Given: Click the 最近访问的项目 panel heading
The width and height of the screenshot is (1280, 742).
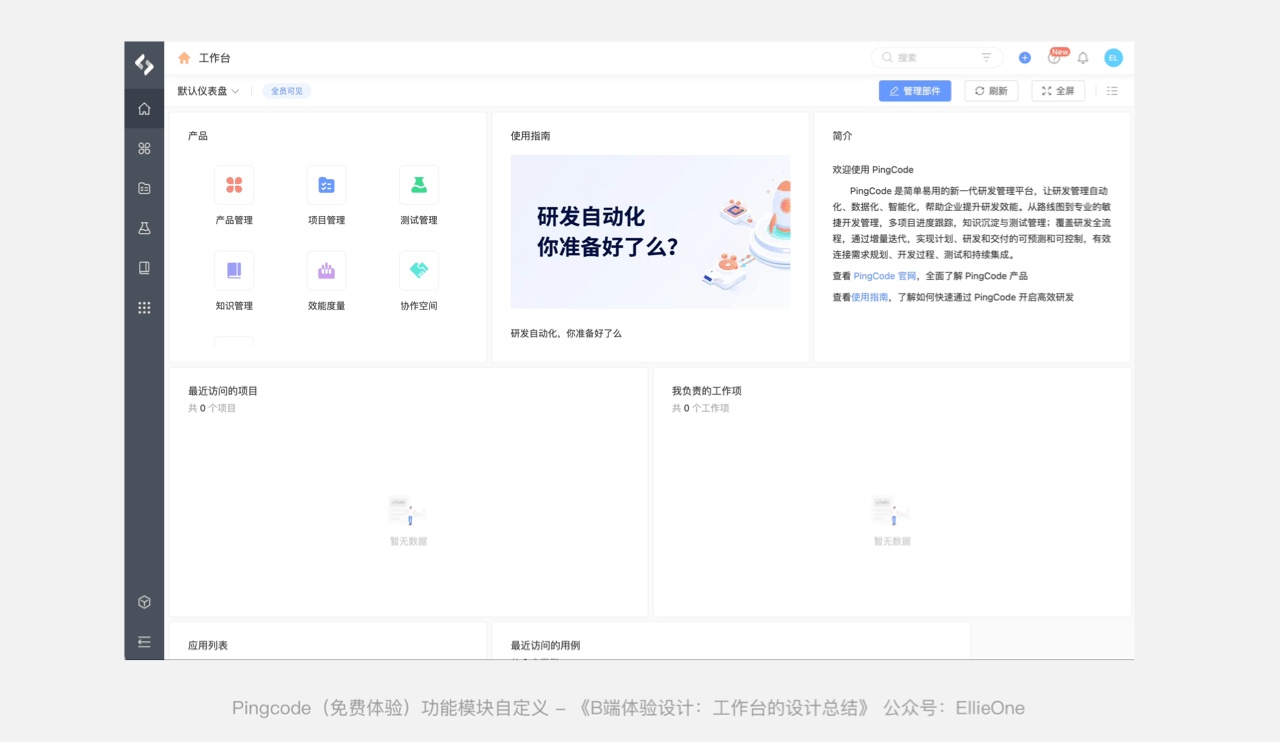Looking at the screenshot, I should pyautogui.click(x=223, y=391).
